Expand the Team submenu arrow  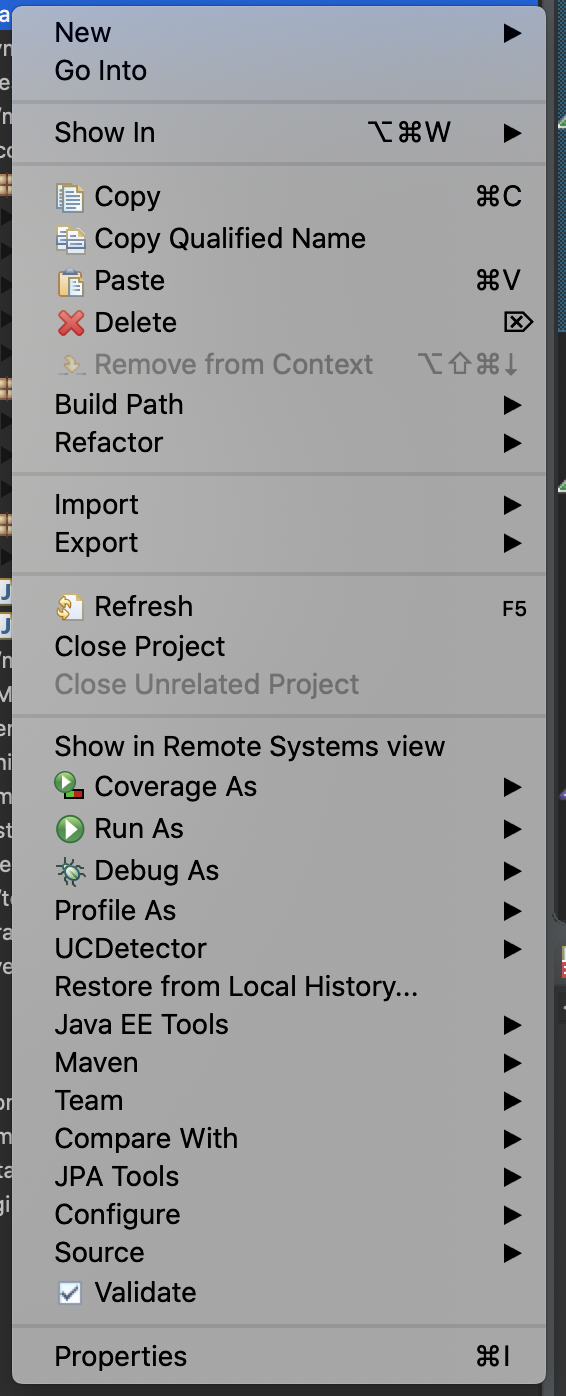(512, 1101)
